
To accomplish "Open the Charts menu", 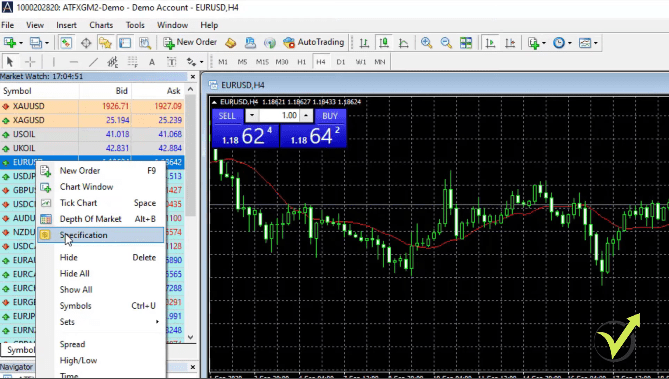I will tap(101, 25).
